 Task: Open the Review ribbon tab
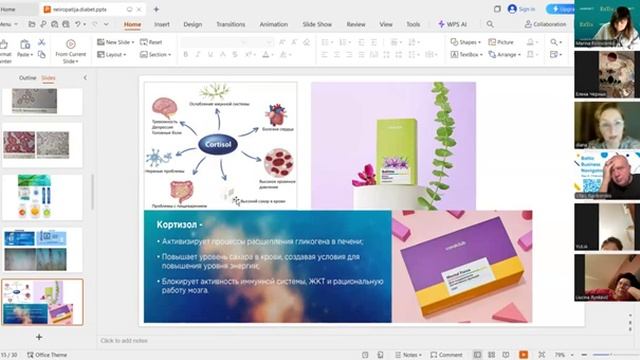point(356,24)
